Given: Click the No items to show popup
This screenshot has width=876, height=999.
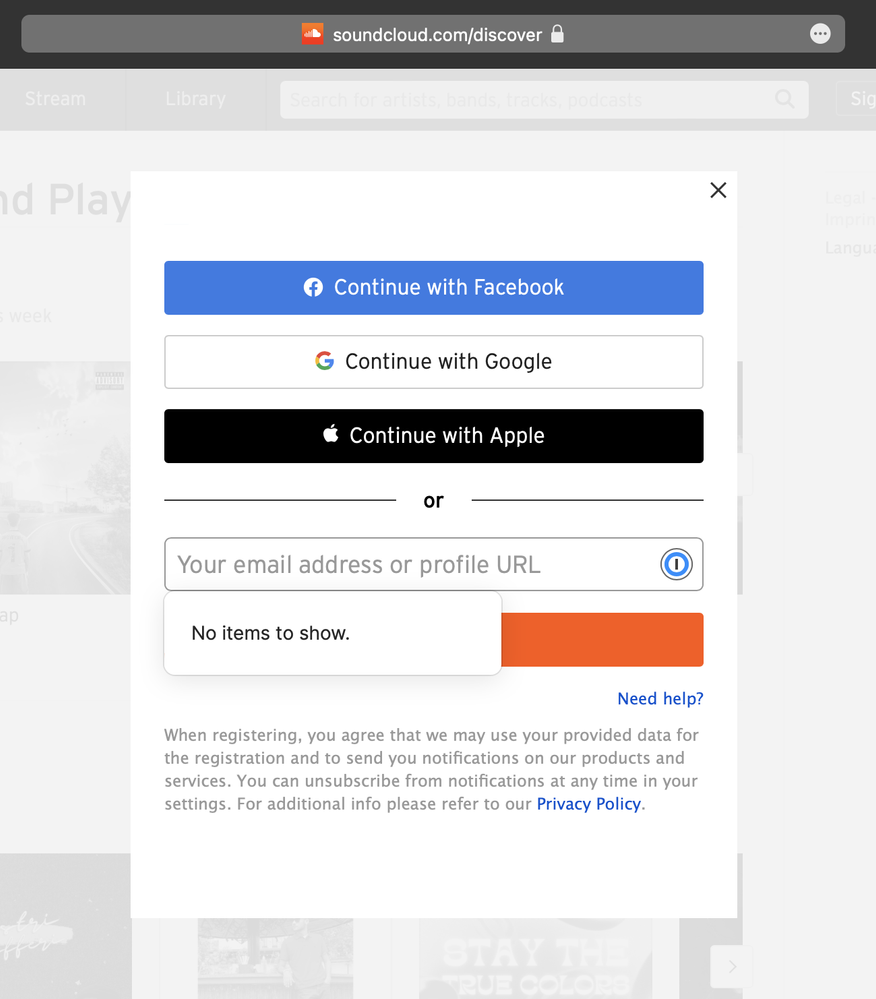Looking at the screenshot, I should [332, 633].
